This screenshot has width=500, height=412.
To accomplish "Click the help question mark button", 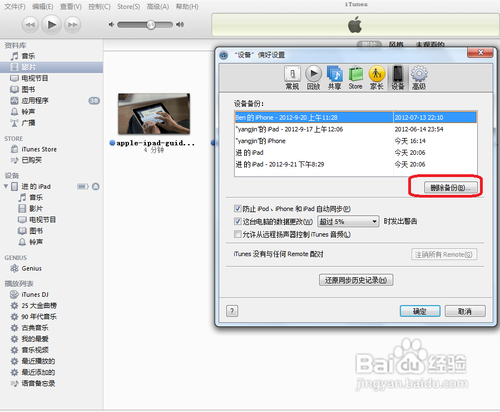I will (x=232, y=311).
